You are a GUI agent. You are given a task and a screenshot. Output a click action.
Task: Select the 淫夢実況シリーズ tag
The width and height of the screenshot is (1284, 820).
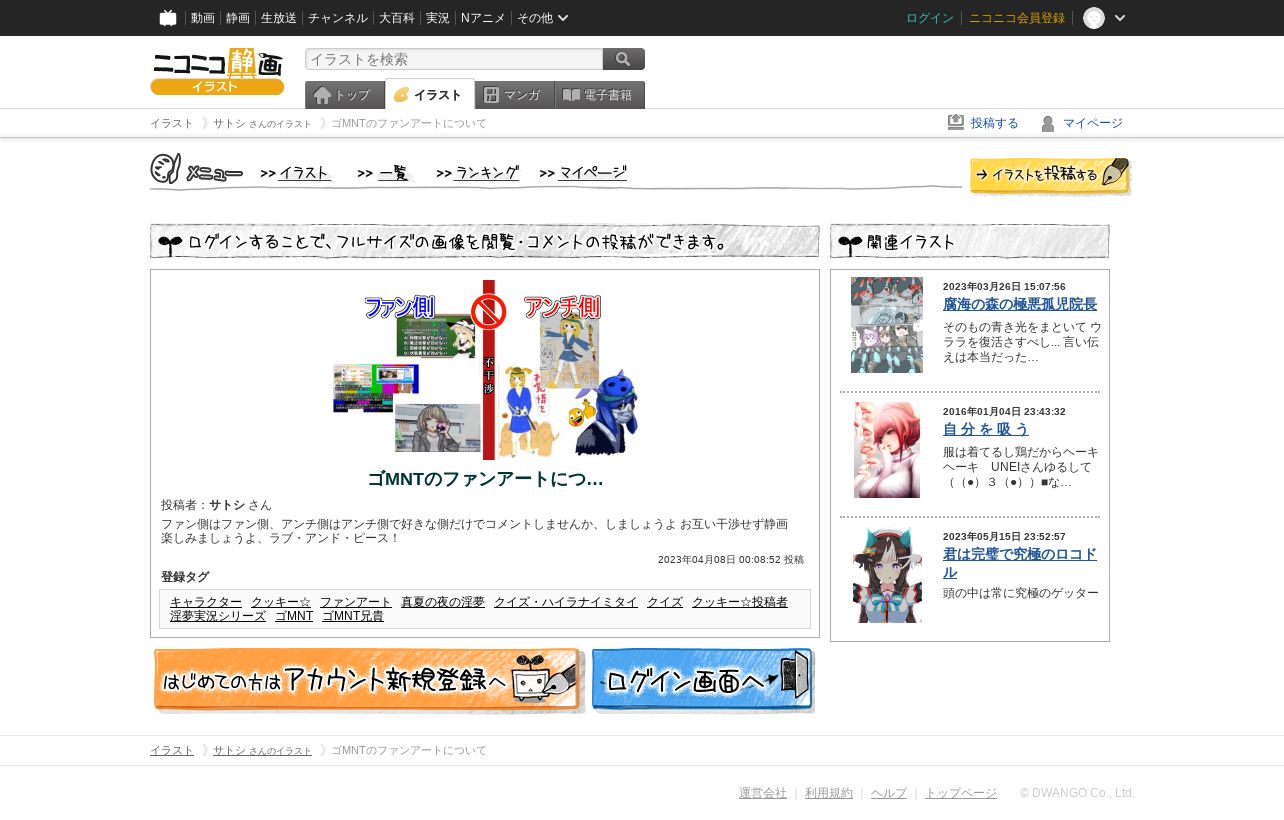[218, 616]
